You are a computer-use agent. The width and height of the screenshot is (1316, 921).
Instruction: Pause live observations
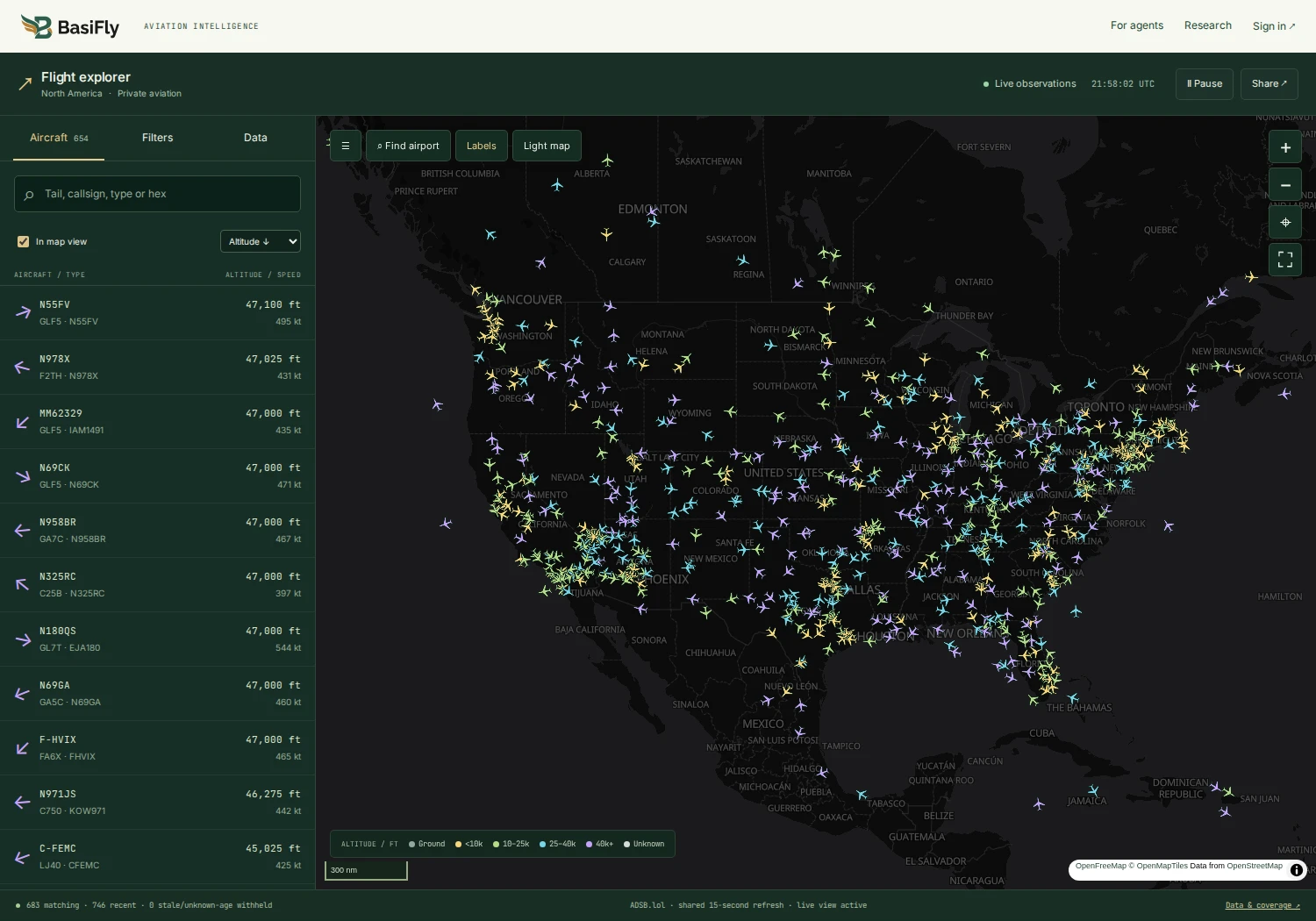[x=1205, y=84]
